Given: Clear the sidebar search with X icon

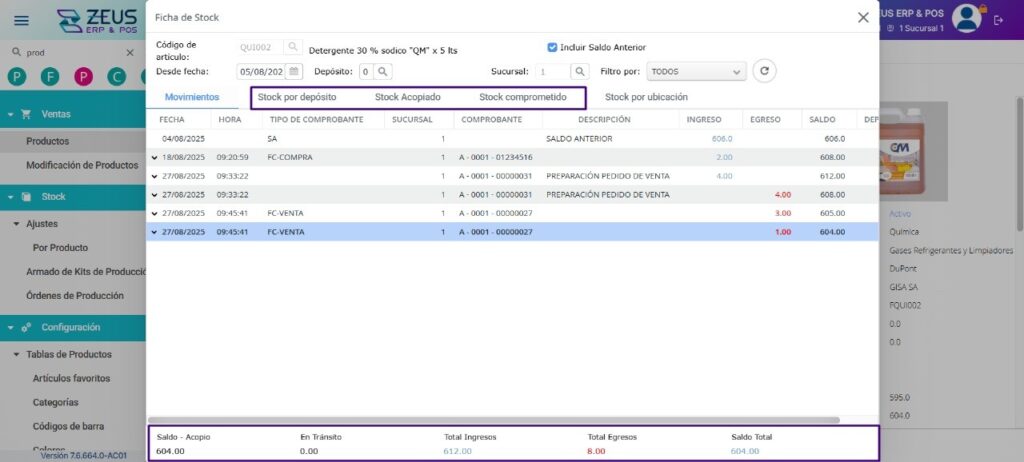Looking at the screenshot, I should 130,52.
